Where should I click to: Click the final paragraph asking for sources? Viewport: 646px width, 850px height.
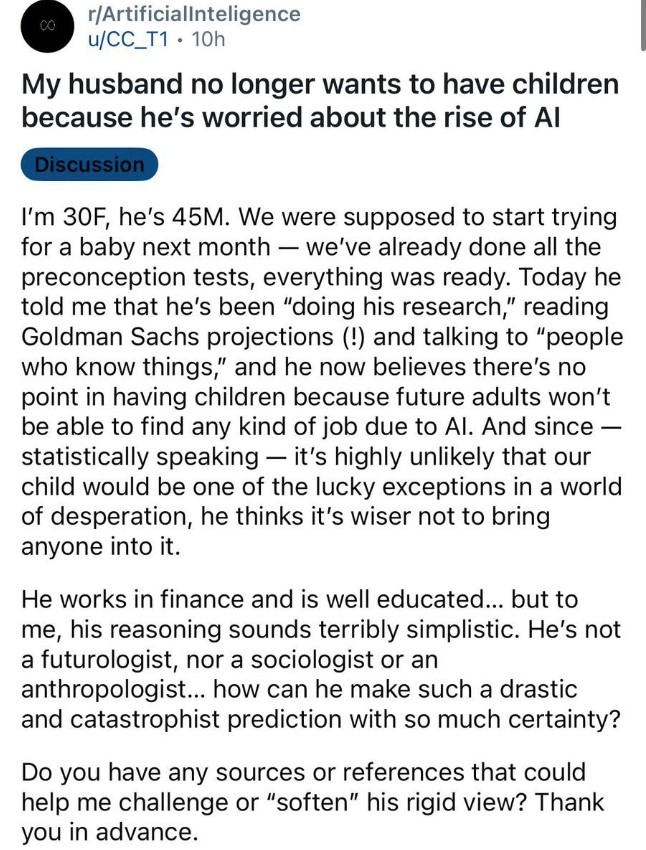click(x=320, y=800)
